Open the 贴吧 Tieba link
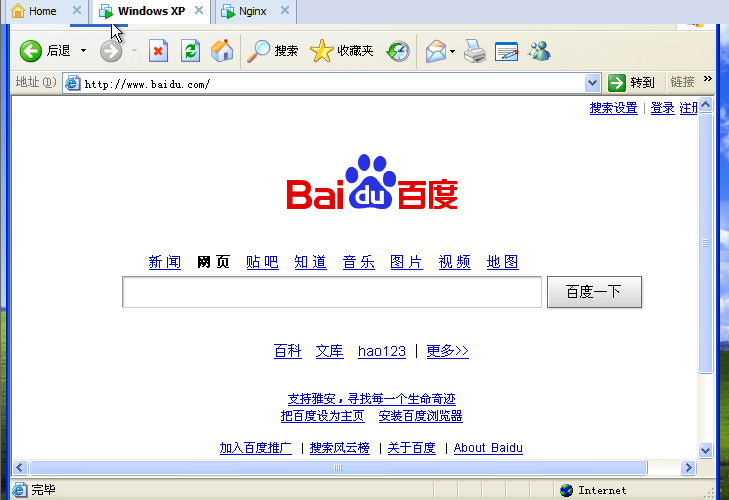Screen dimensions: 729x500 [262, 262]
